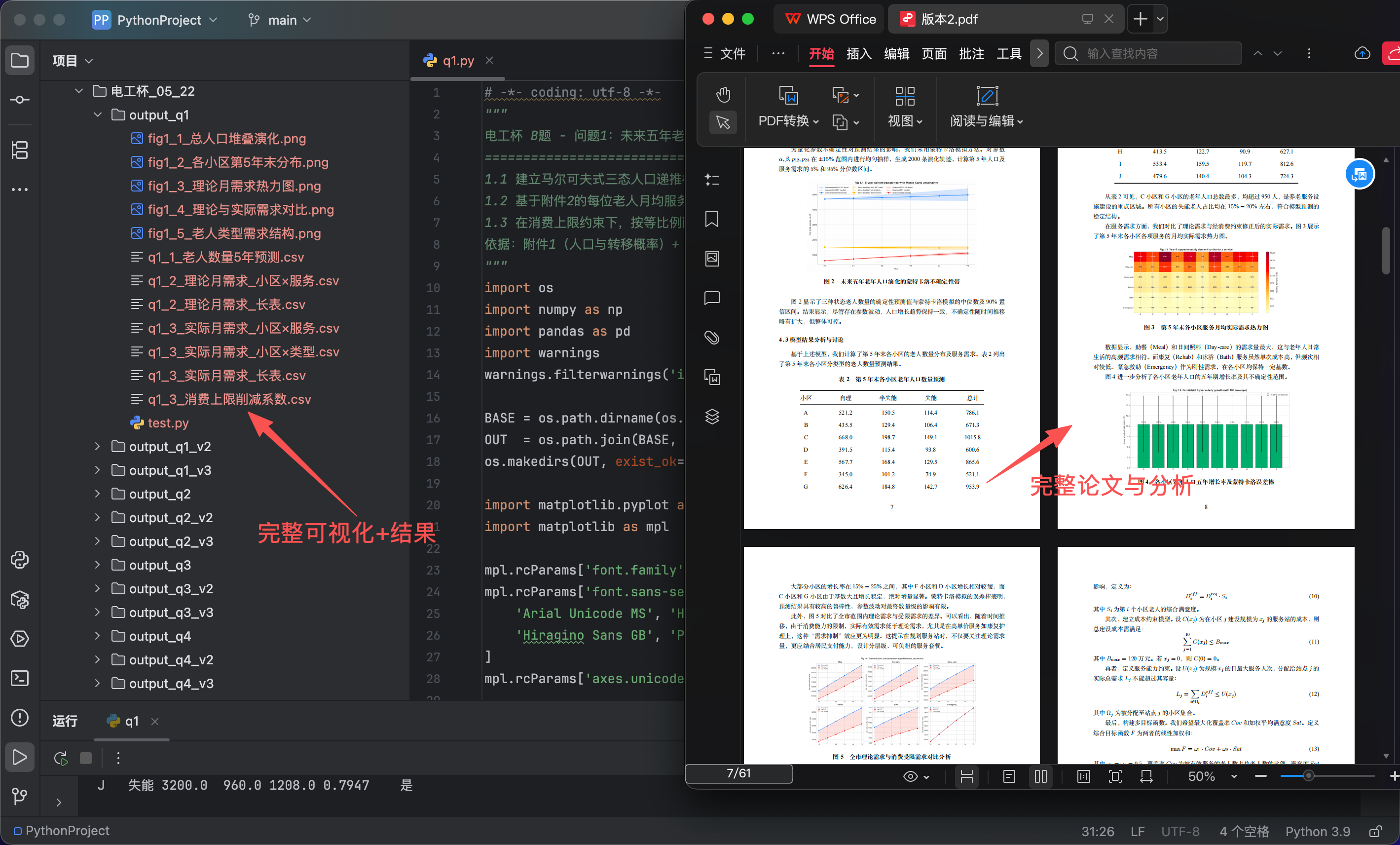This screenshot has width=1400, height=845.
Task: Select the hand pan tool
Action: [723, 94]
